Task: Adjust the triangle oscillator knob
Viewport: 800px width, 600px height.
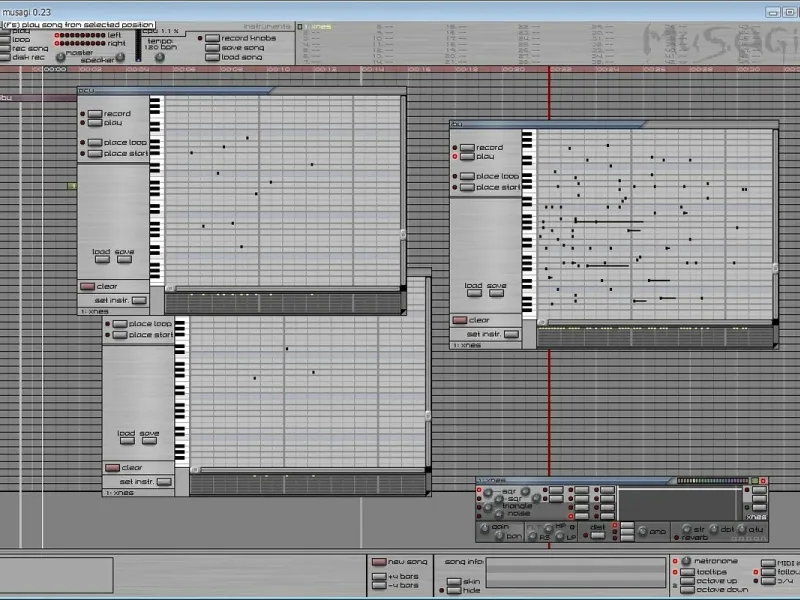Action: click(x=488, y=507)
